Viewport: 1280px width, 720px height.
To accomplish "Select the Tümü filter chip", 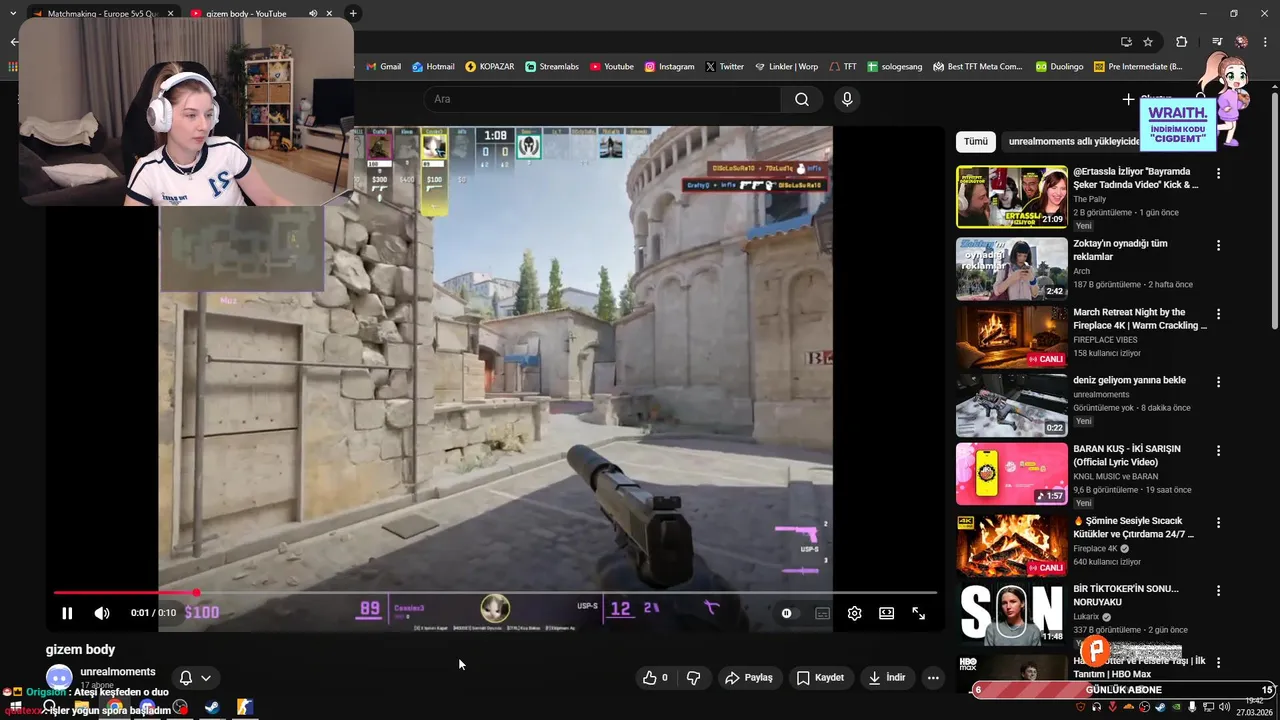I will tap(976, 141).
